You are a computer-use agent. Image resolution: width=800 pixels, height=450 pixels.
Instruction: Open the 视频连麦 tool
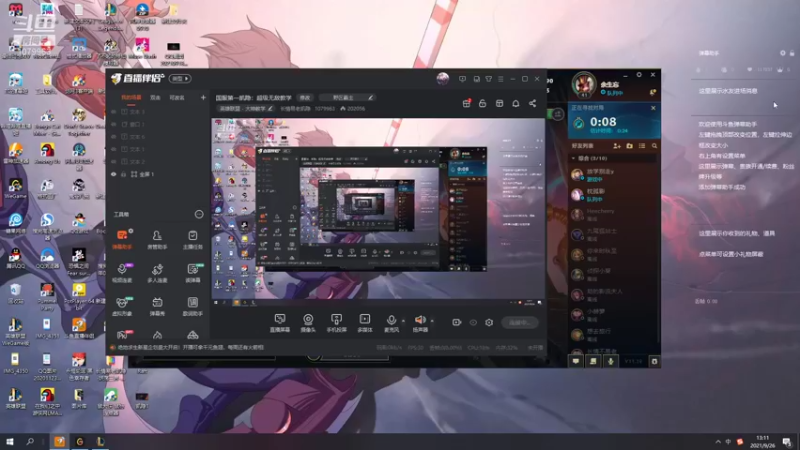122,272
